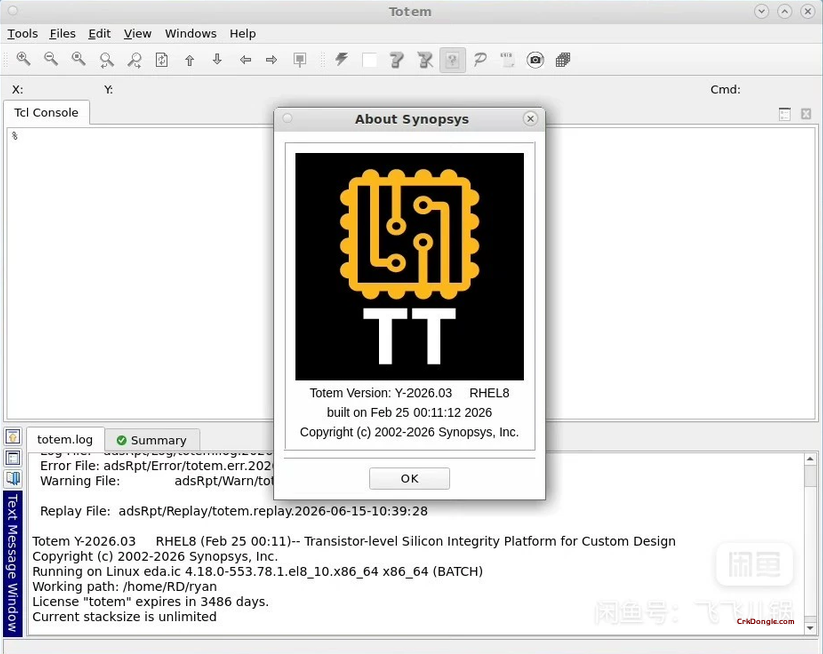This screenshot has height=654, width=823.
Task: Click the cursive P toolbar icon
Action: 480,60
